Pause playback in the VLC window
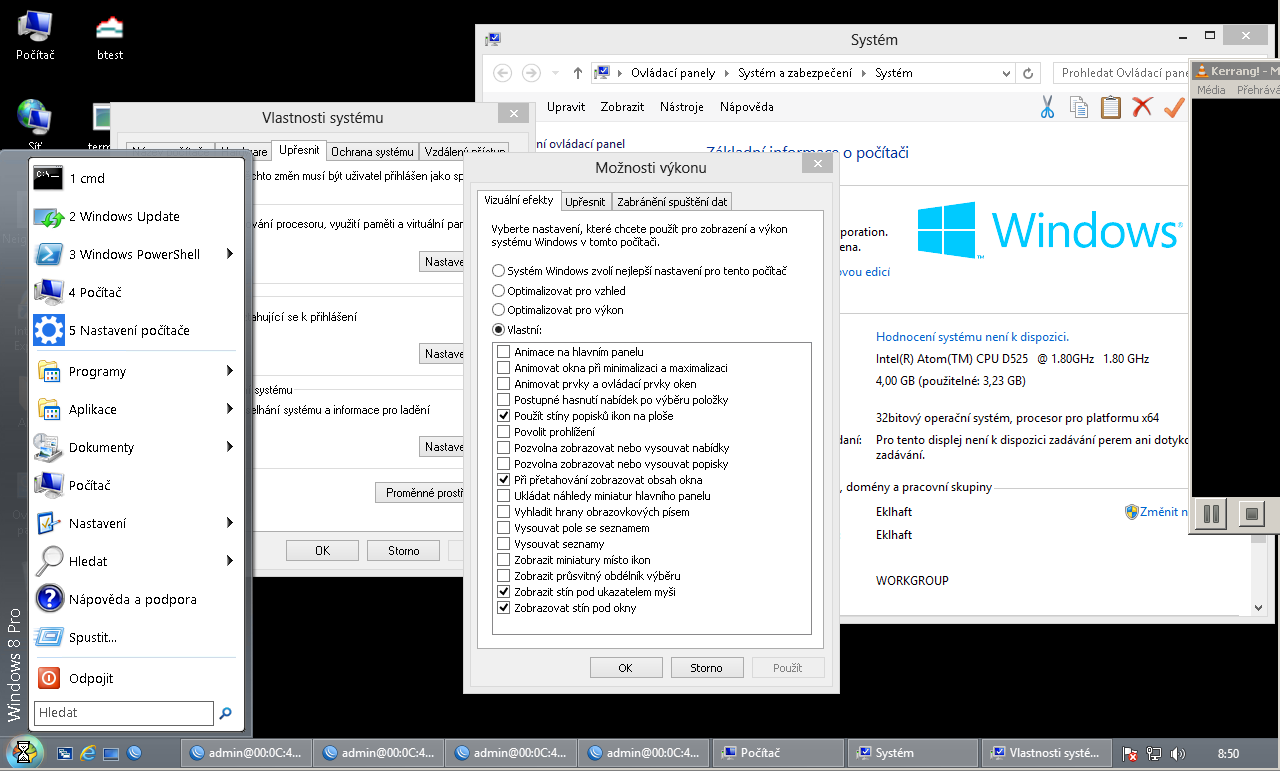 click(1212, 514)
